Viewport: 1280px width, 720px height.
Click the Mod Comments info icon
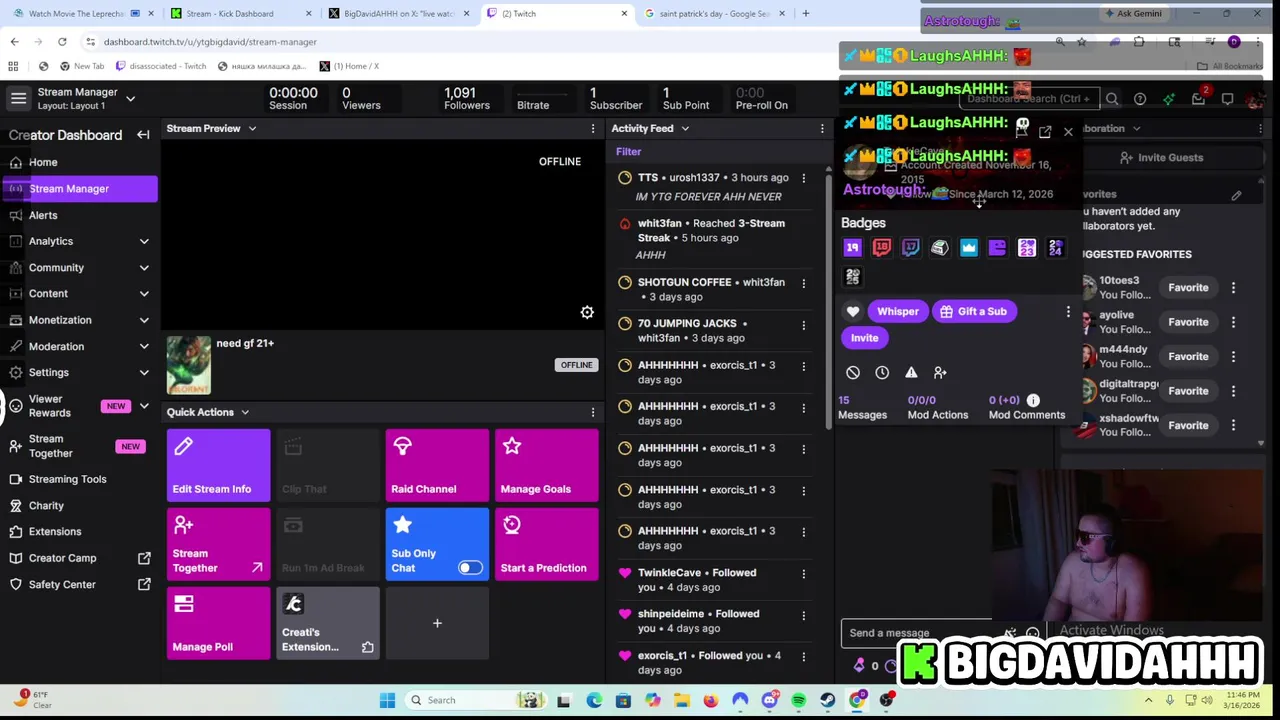[x=1033, y=400]
